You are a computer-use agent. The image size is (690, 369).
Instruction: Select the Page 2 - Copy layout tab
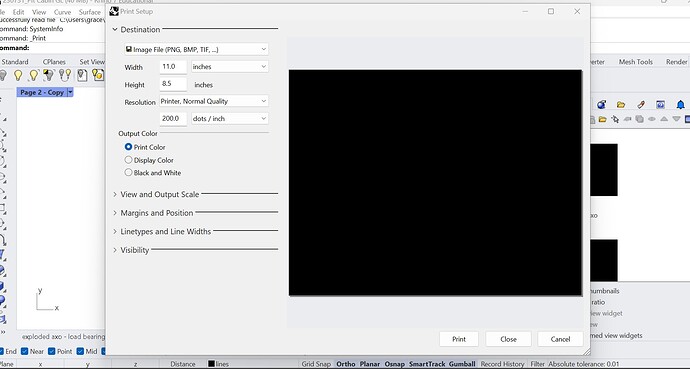tap(42, 92)
